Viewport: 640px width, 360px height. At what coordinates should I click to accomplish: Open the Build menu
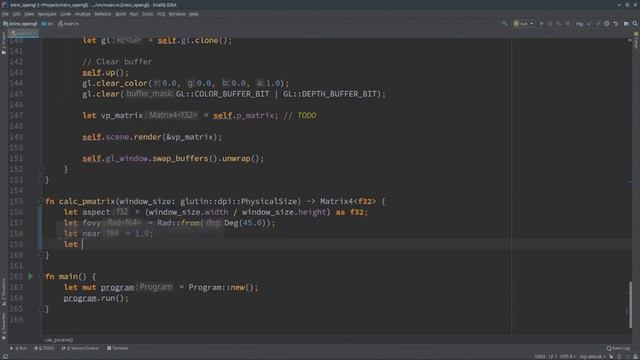120,14
